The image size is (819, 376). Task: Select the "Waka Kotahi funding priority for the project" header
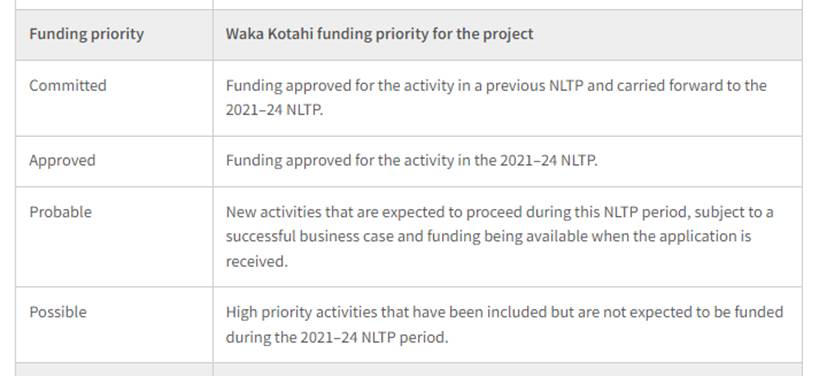click(x=379, y=34)
